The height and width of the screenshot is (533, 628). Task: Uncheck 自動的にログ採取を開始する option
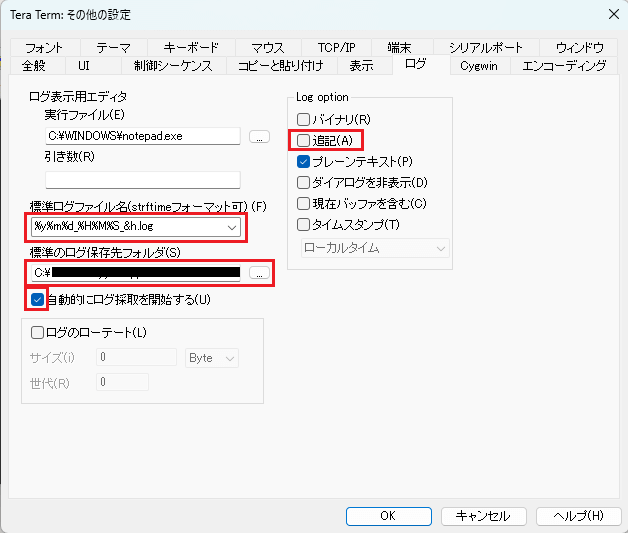point(38,299)
